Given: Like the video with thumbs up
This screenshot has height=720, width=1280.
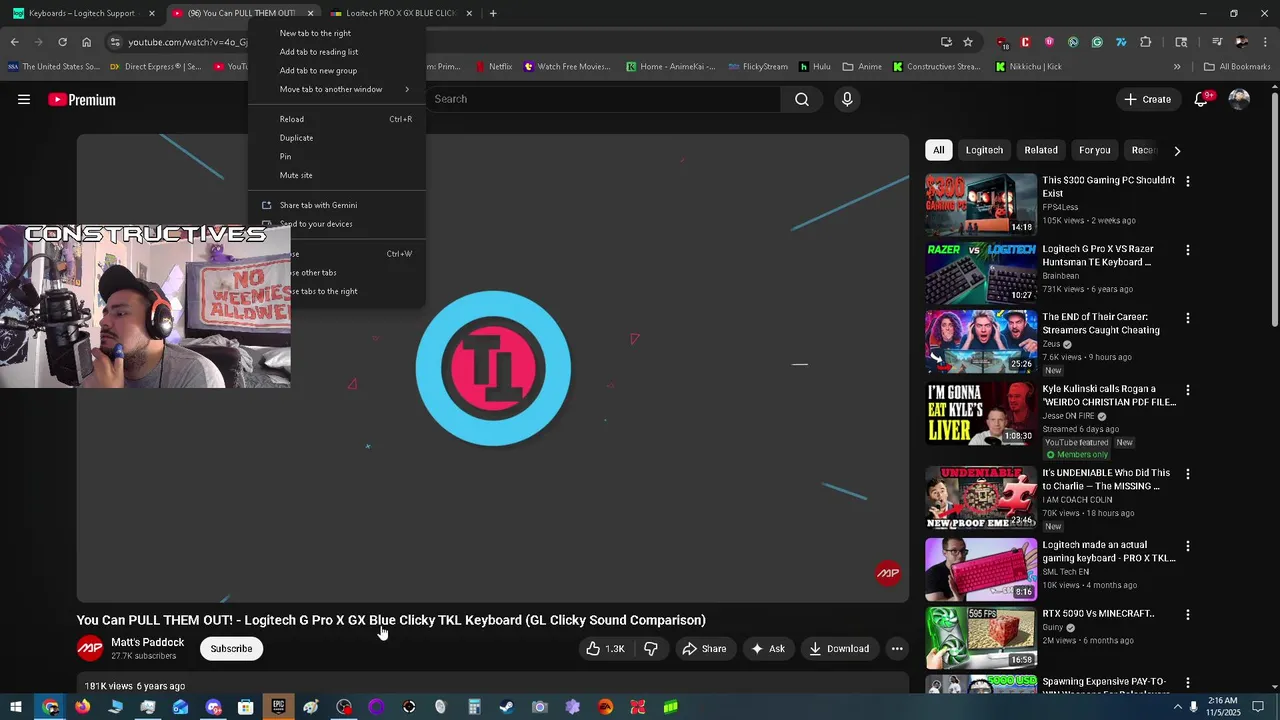Looking at the screenshot, I should 605,649.
